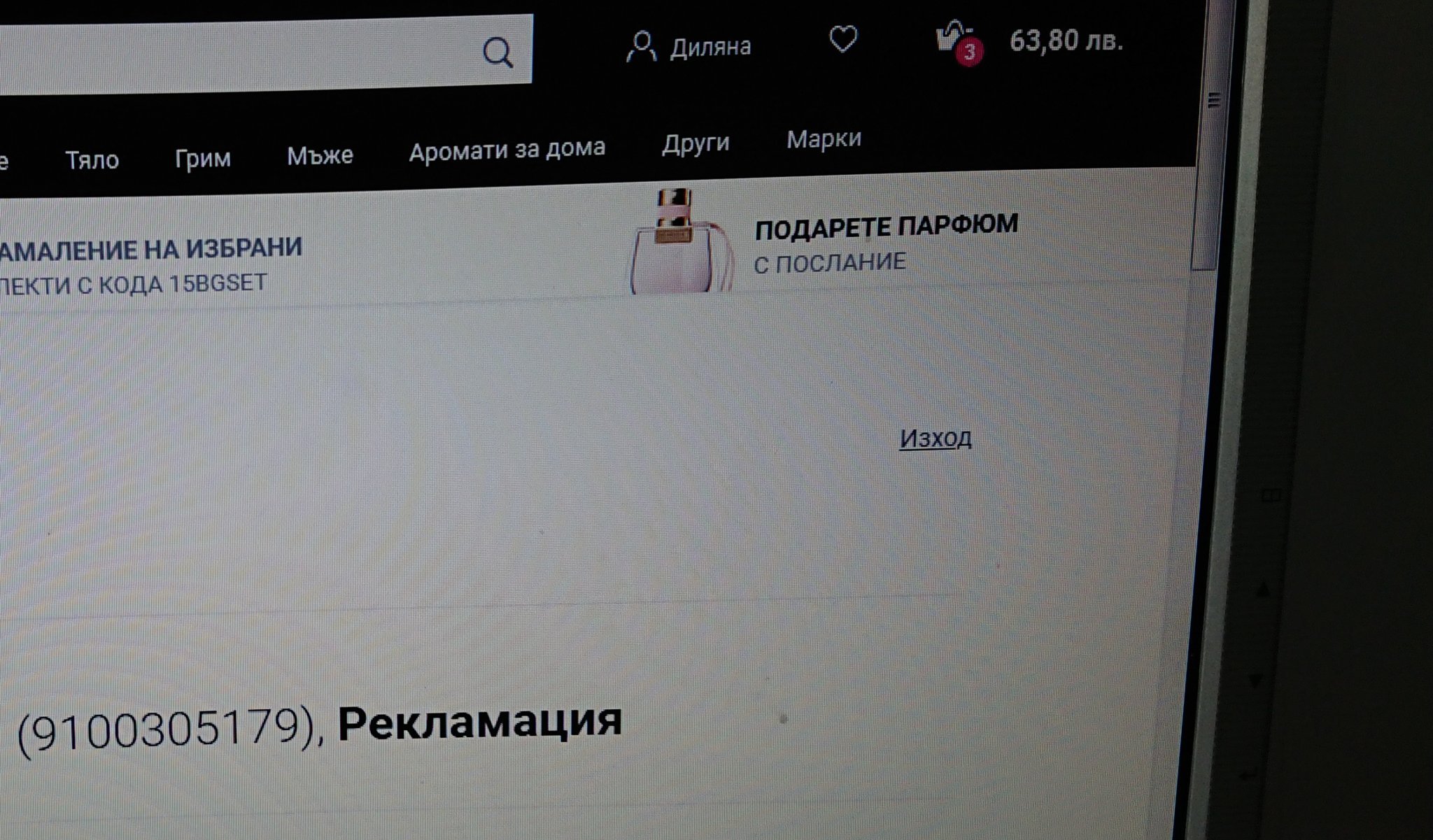Open the 15BGSET discount code banner
This screenshot has width=1433, height=840.
150,266
